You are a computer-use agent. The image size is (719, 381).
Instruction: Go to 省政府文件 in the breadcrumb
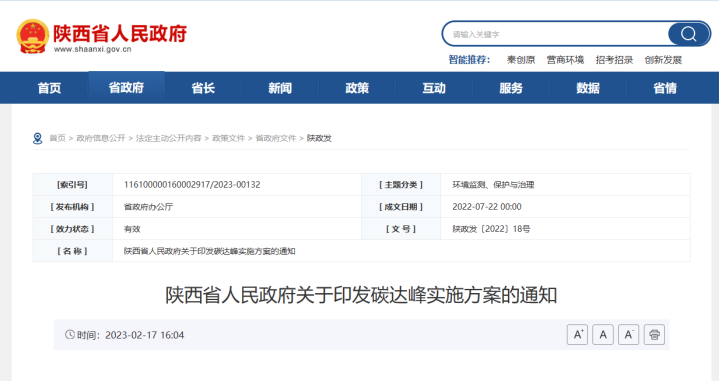click(x=276, y=138)
